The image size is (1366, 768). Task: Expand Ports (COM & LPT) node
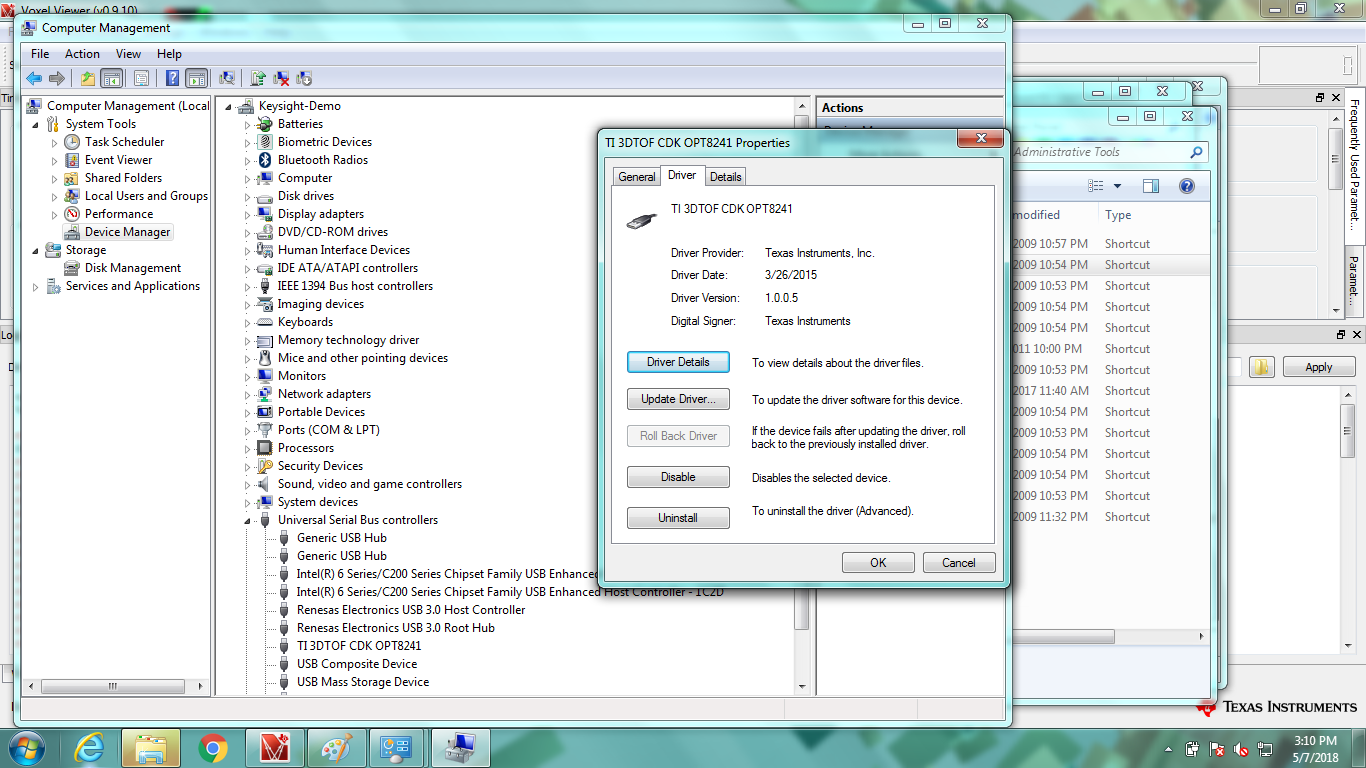point(248,431)
